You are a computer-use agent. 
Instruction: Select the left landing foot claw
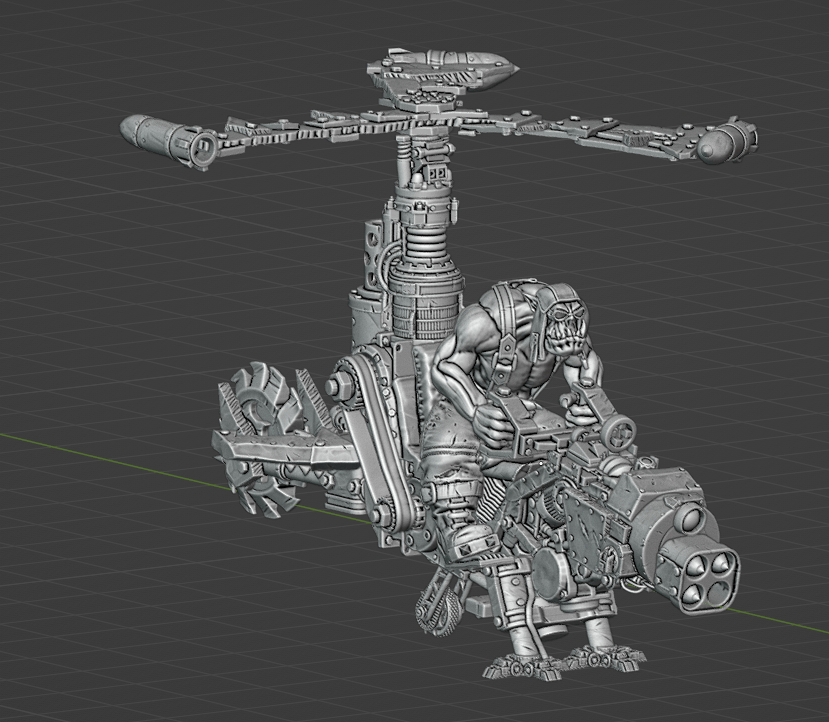click(515, 666)
